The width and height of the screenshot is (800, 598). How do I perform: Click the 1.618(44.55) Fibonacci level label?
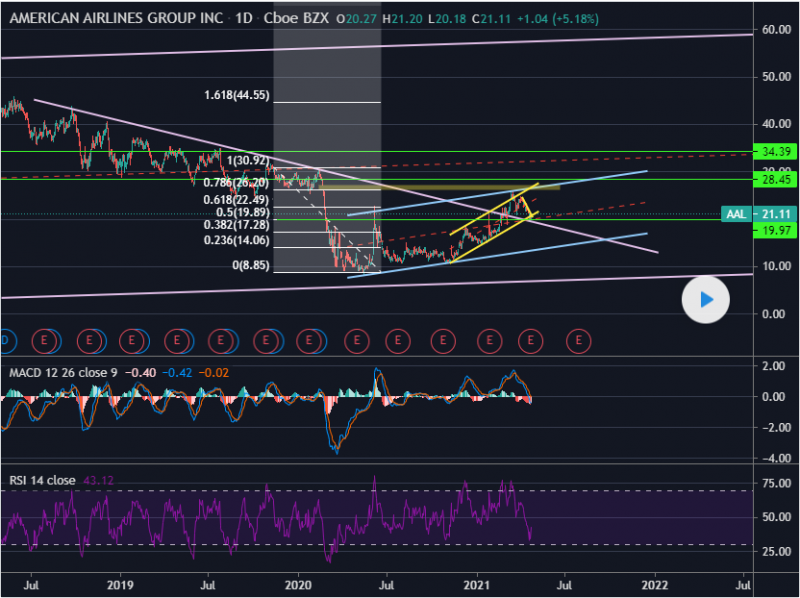click(x=236, y=96)
